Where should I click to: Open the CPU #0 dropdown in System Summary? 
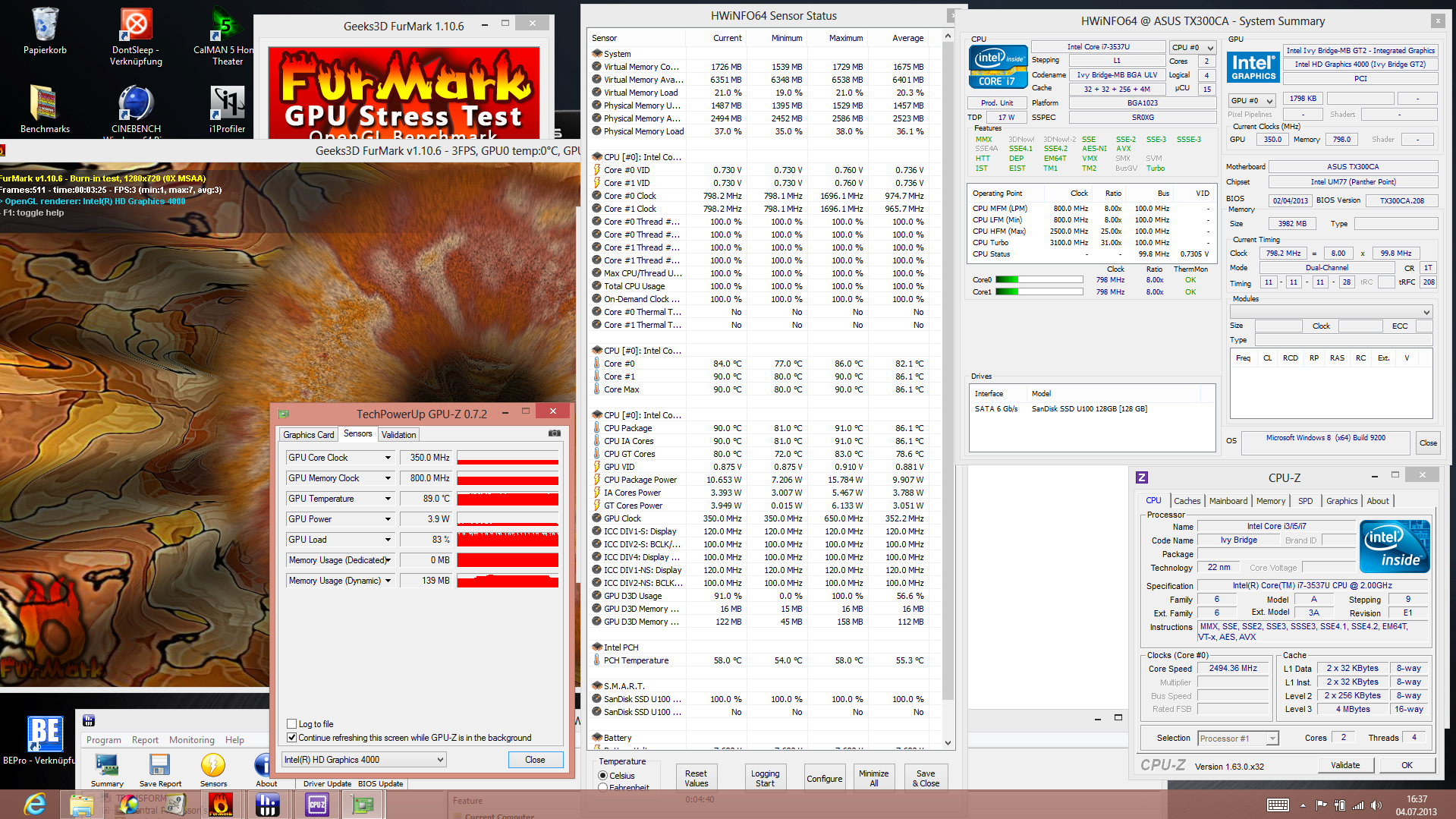[1193, 47]
